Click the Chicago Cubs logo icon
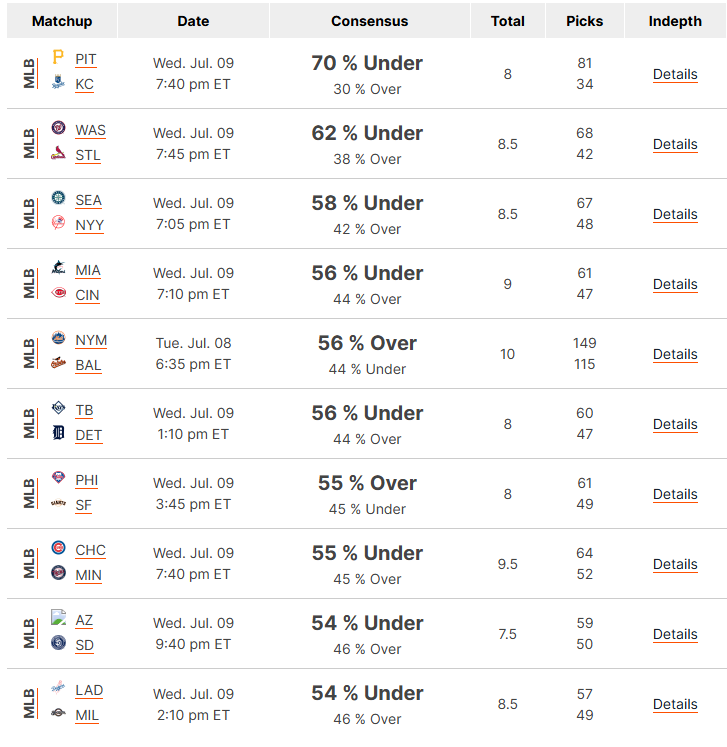This screenshot has width=727, height=747. coord(58,548)
